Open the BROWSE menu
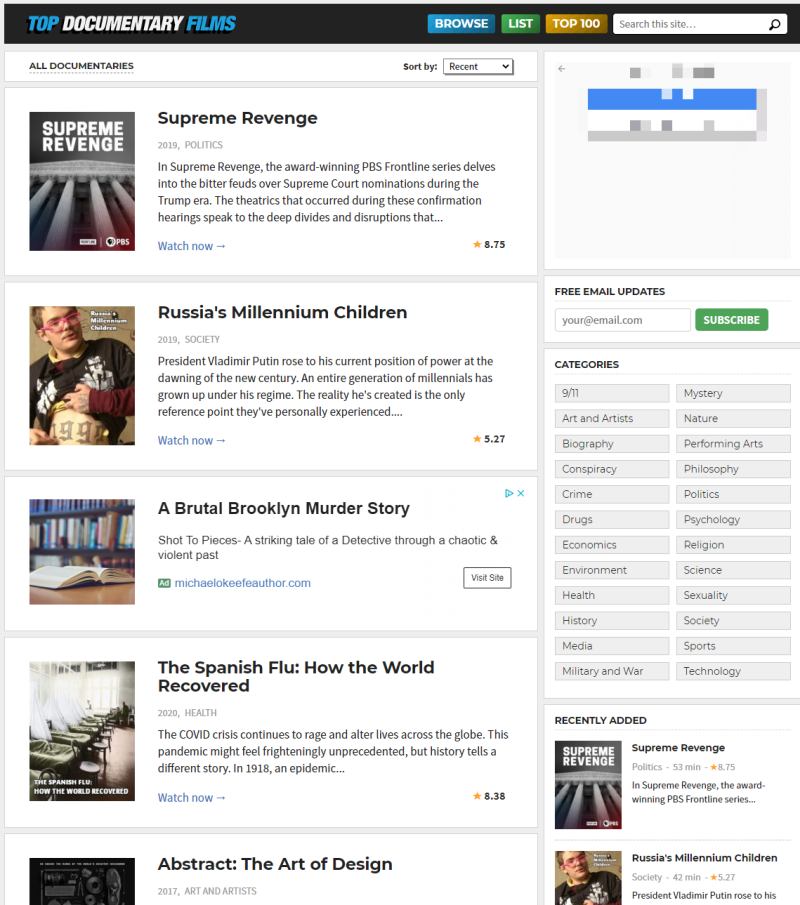Image resolution: width=800 pixels, height=905 pixels. (x=461, y=24)
